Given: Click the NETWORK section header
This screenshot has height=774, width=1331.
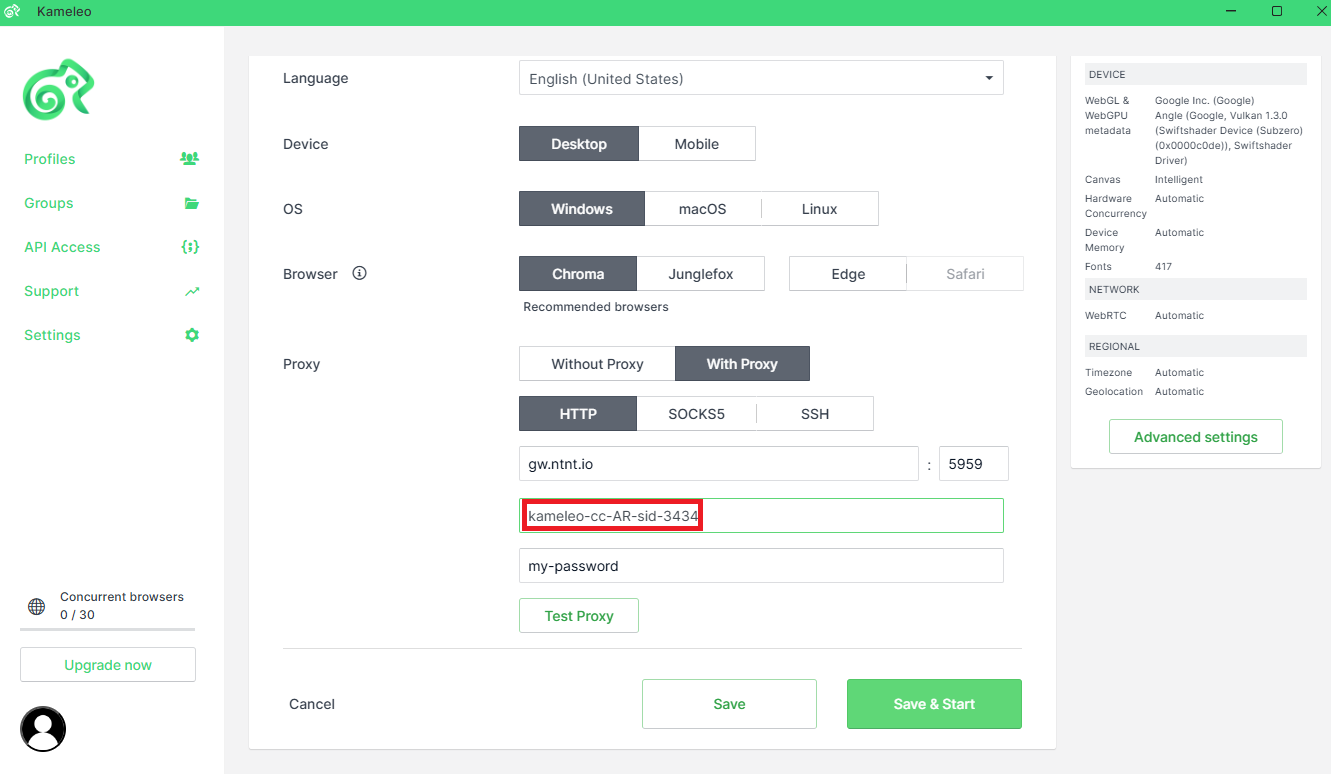Looking at the screenshot, I should pyautogui.click(x=1195, y=289).
